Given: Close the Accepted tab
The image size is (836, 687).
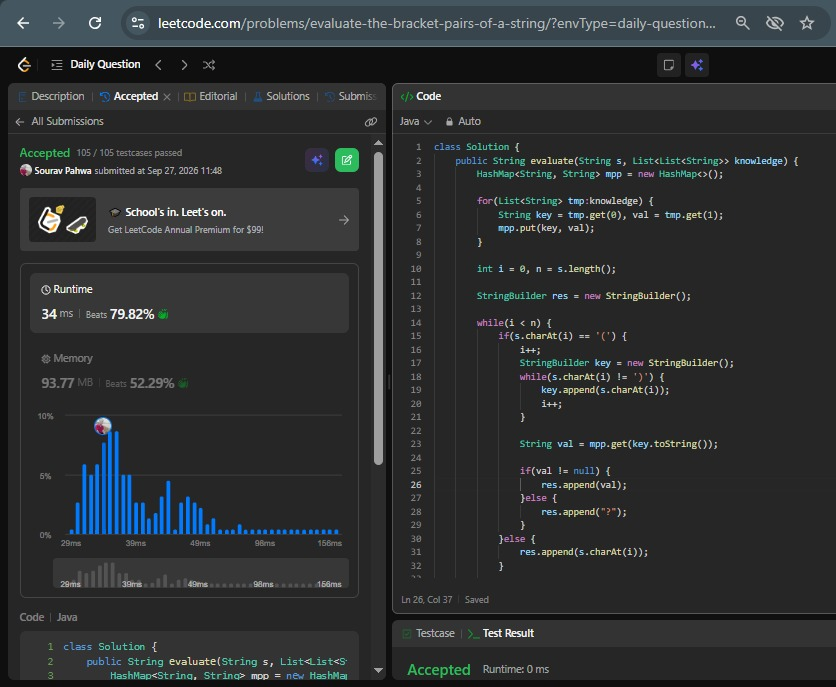Looking at the screenshot, I should click(x=167, y=97).
